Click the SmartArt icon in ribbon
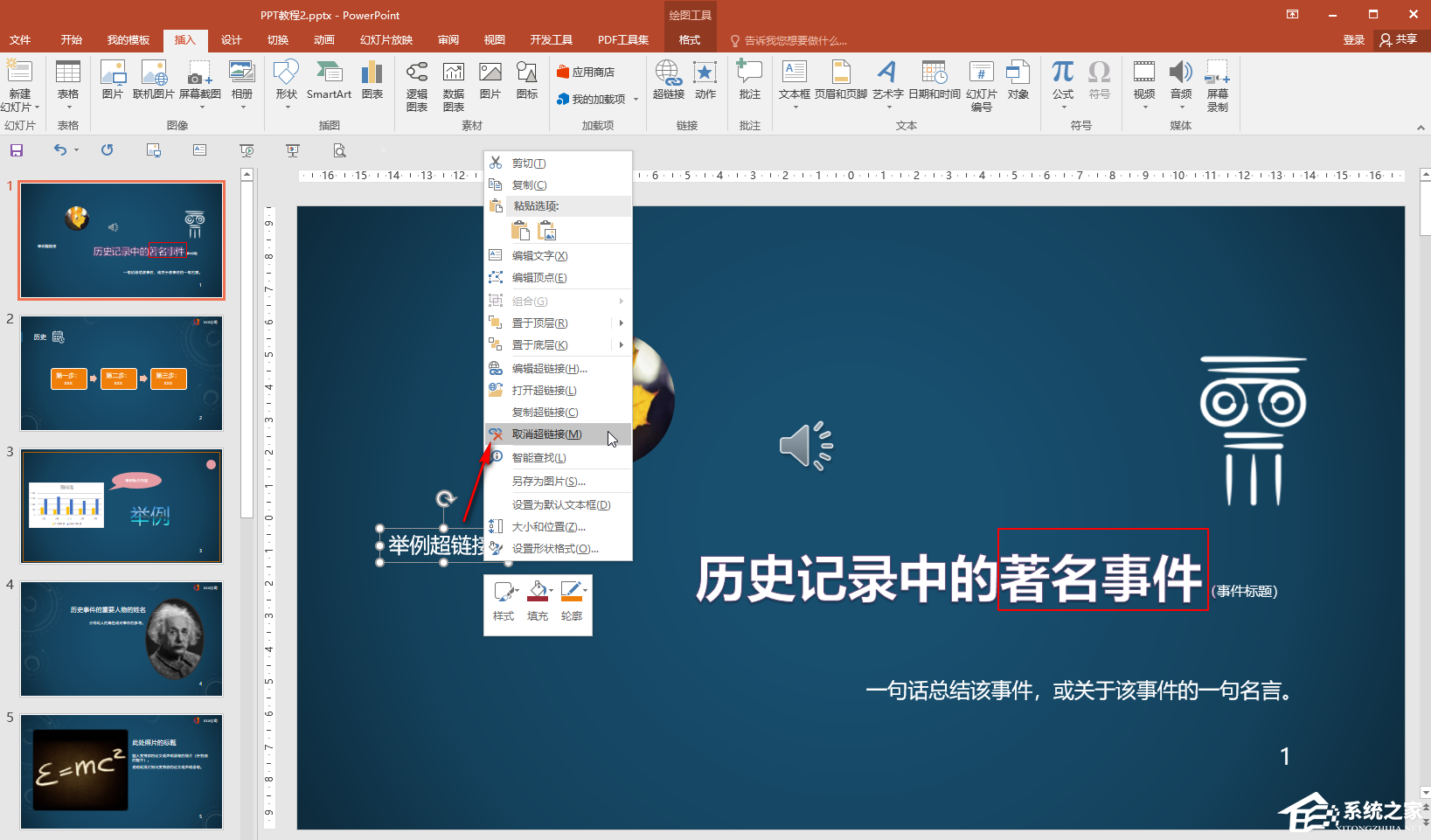 329,80
